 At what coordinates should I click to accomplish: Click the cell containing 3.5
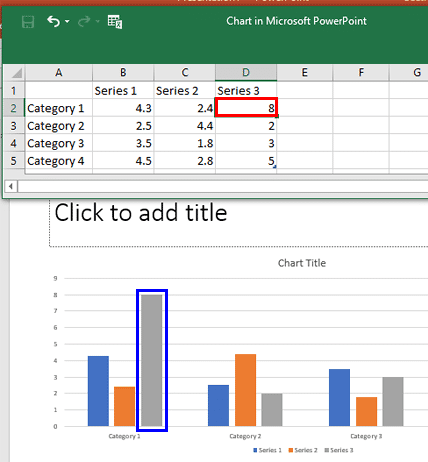pyautogui.click(x=123, y=143)
